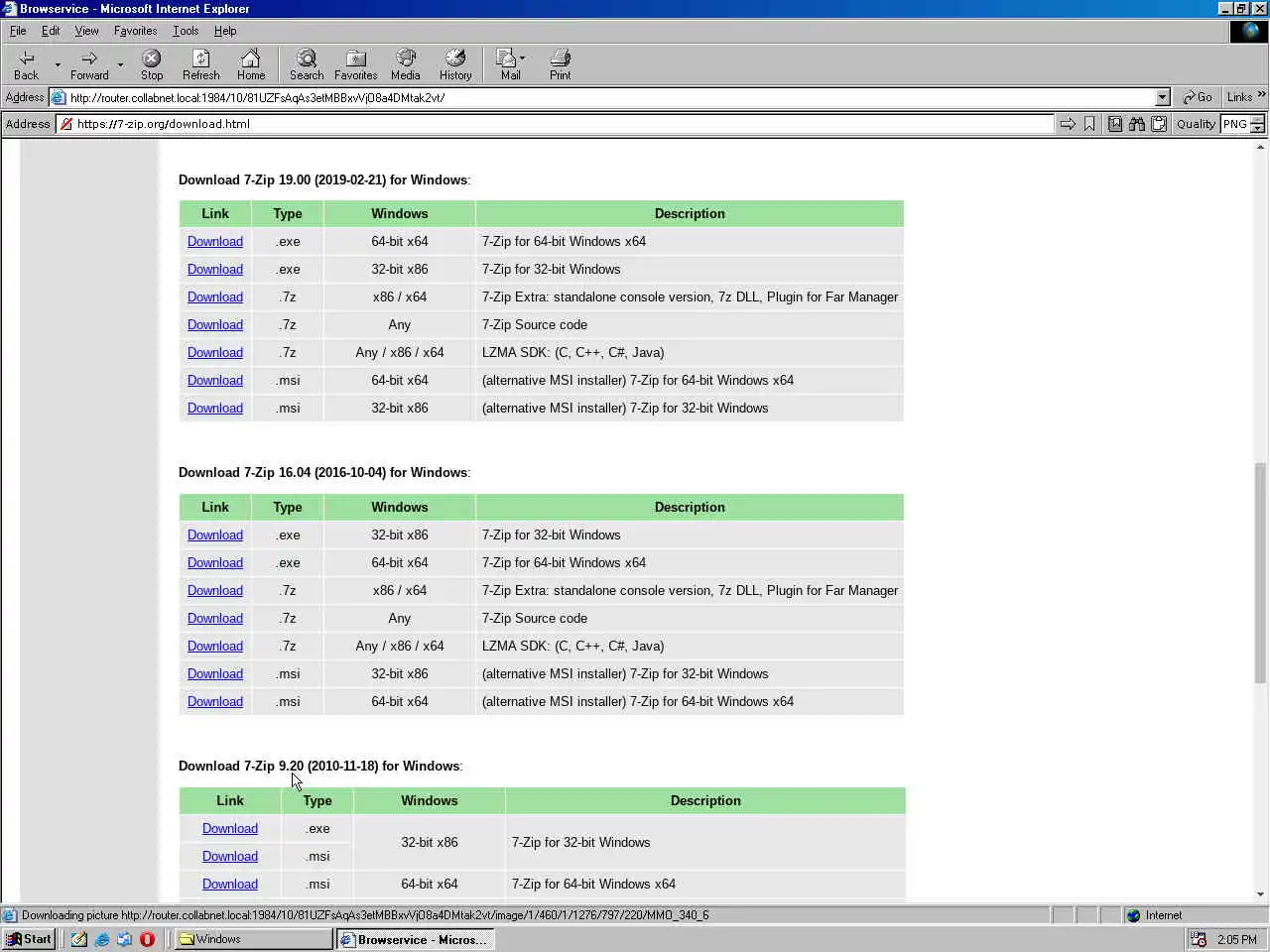This screenshot has width=1270, height=952.
Task: Click the Outlook Express quick launch icon
Action: pos(124,939)
